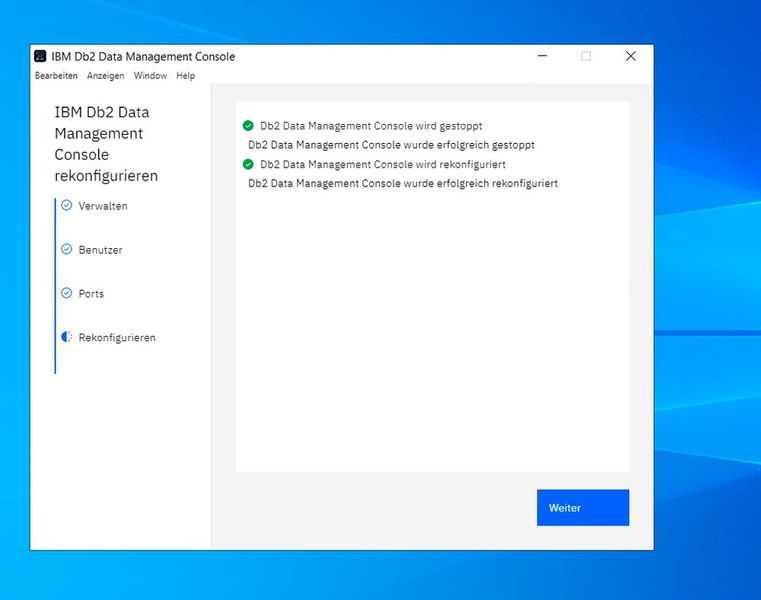Select the Rekonfigurieren step
The height and width of the screenshot is (600, 761).
(x=117, y=337)
